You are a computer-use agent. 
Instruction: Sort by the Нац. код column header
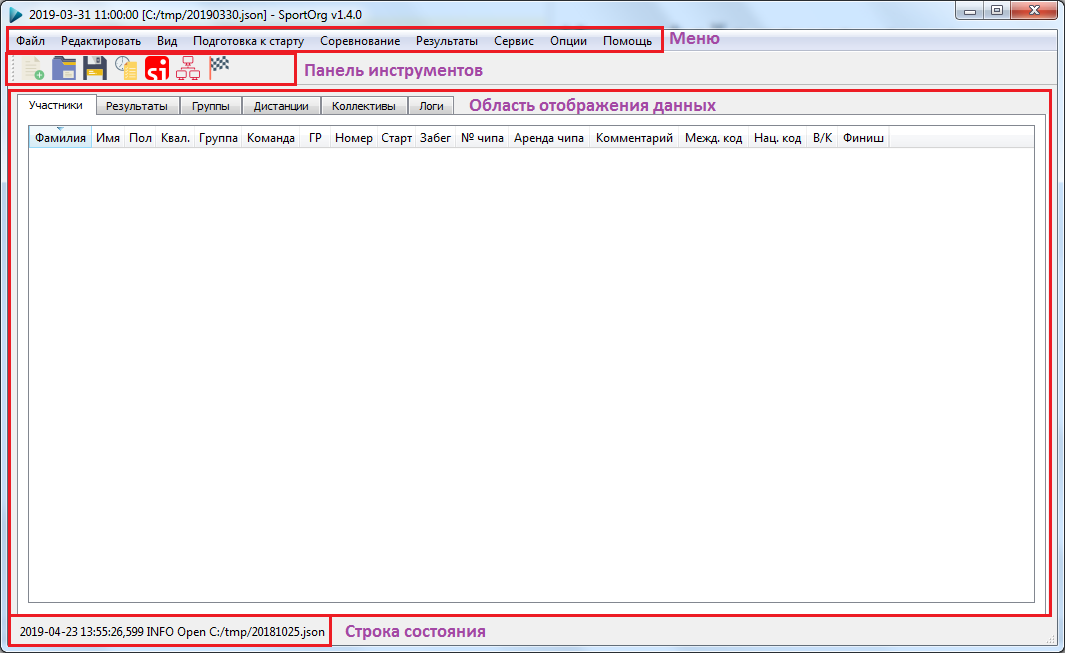(778, 138)
